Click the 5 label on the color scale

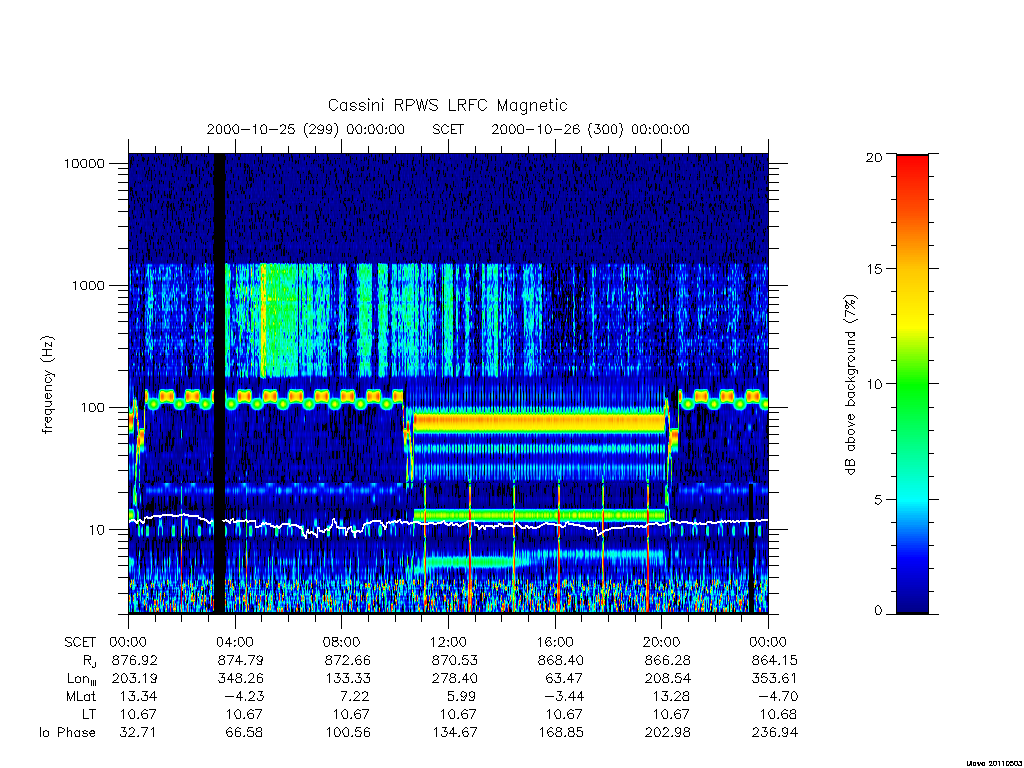pyautogui.click(x=877, y=500)
